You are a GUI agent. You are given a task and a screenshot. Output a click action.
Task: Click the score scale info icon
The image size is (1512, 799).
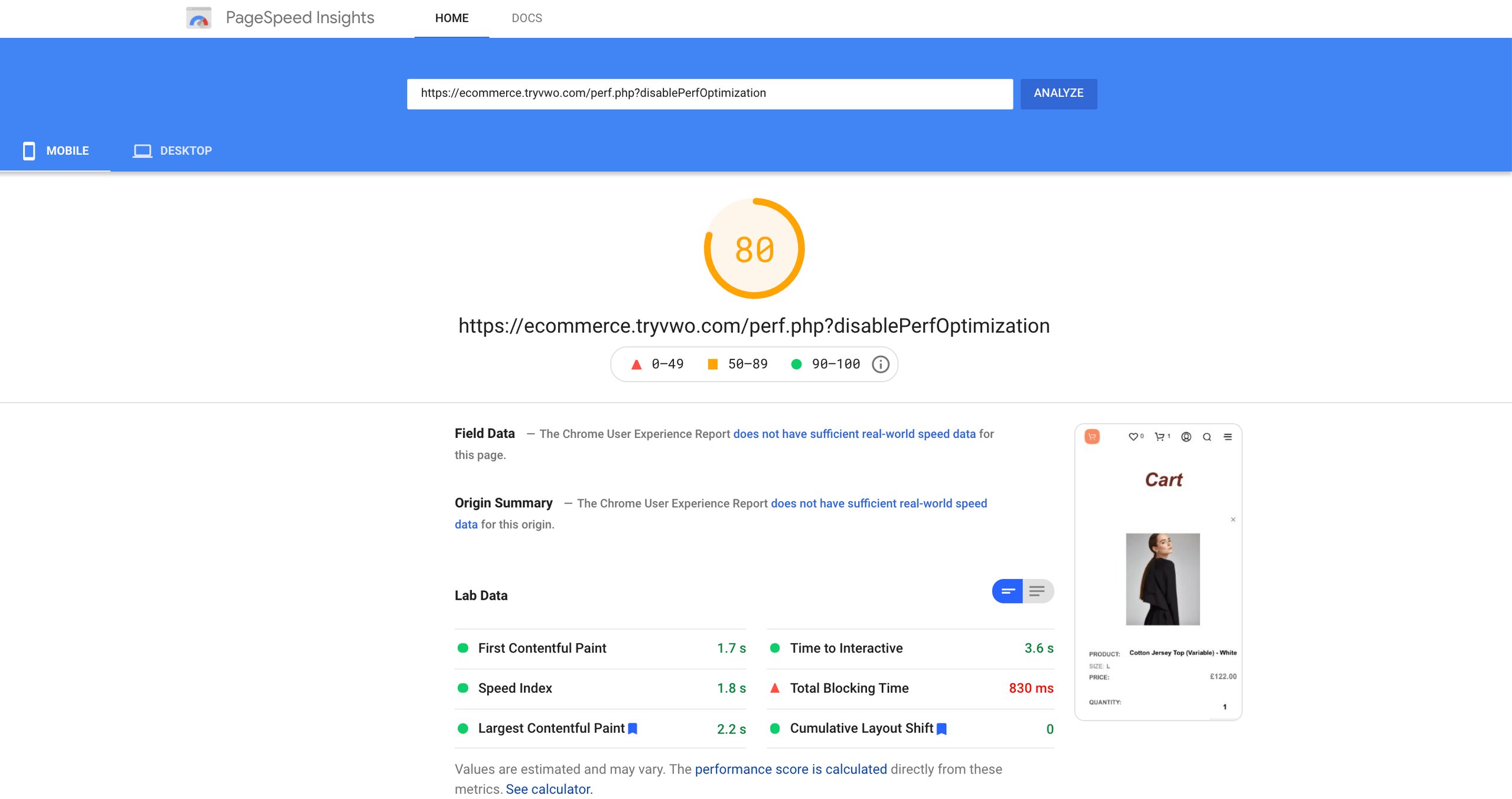880,364
